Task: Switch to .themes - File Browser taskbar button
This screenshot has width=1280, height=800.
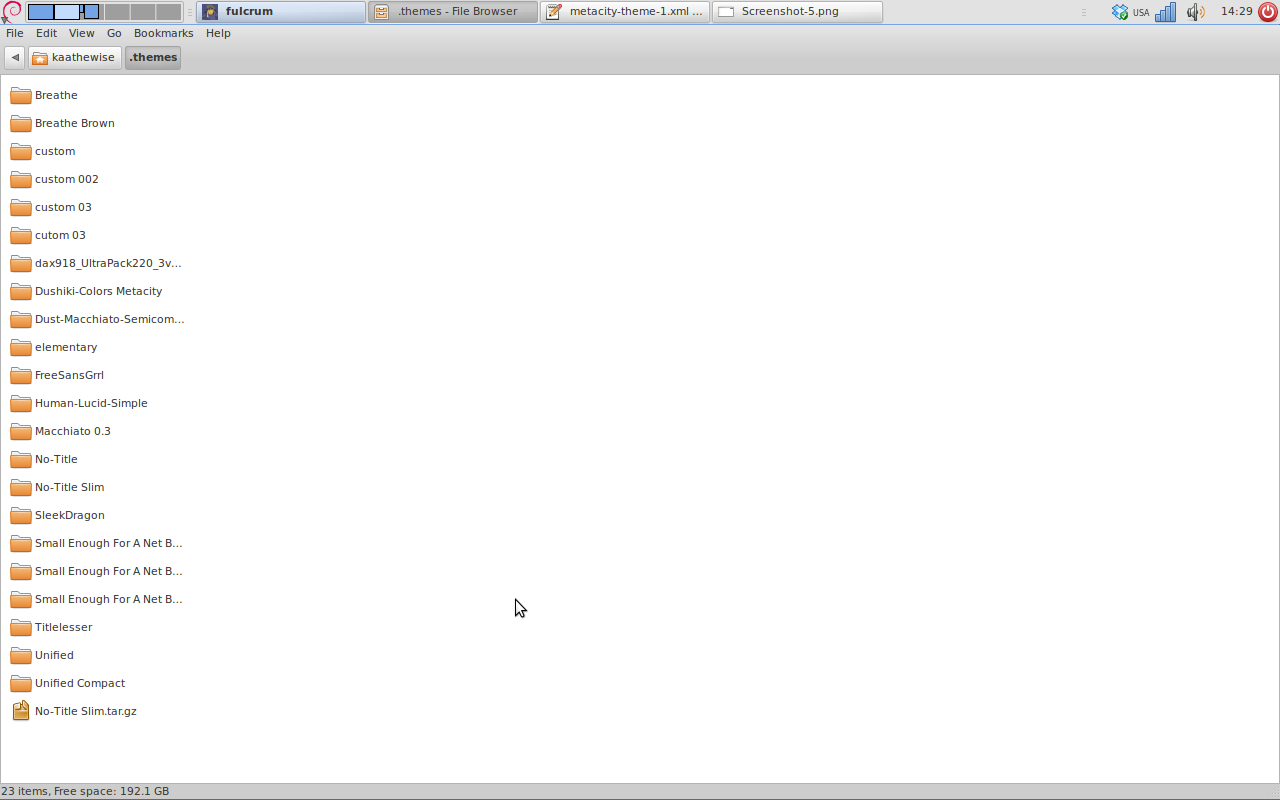Action: (x=453, y=12)
